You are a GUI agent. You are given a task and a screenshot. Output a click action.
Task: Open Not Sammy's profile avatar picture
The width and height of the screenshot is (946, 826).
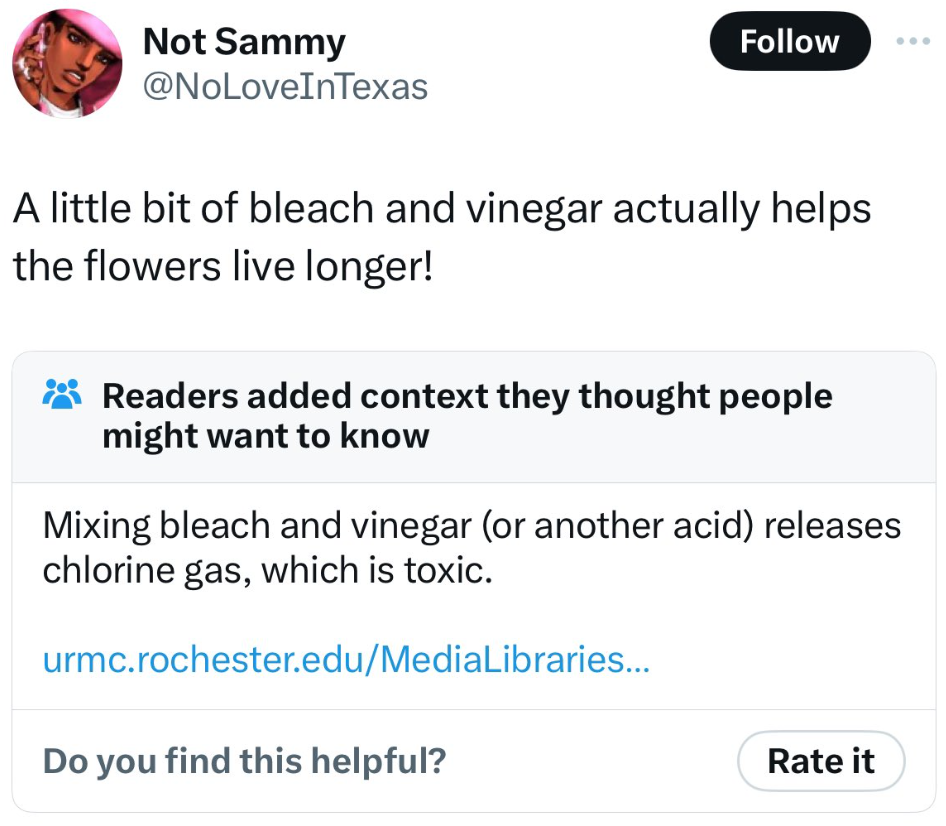67,64
